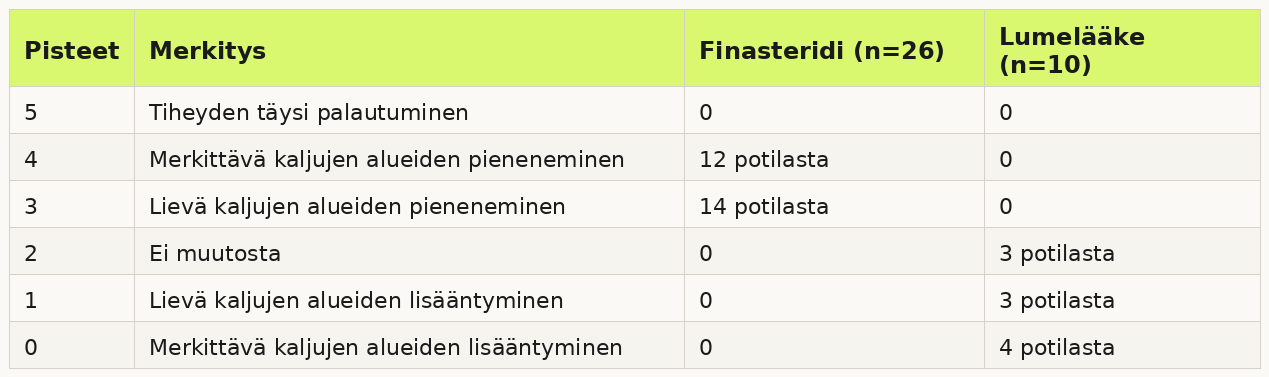Click the Pisteet column header
The width and height of the screenshot is (1269, 377).
(x=72, y=48)
